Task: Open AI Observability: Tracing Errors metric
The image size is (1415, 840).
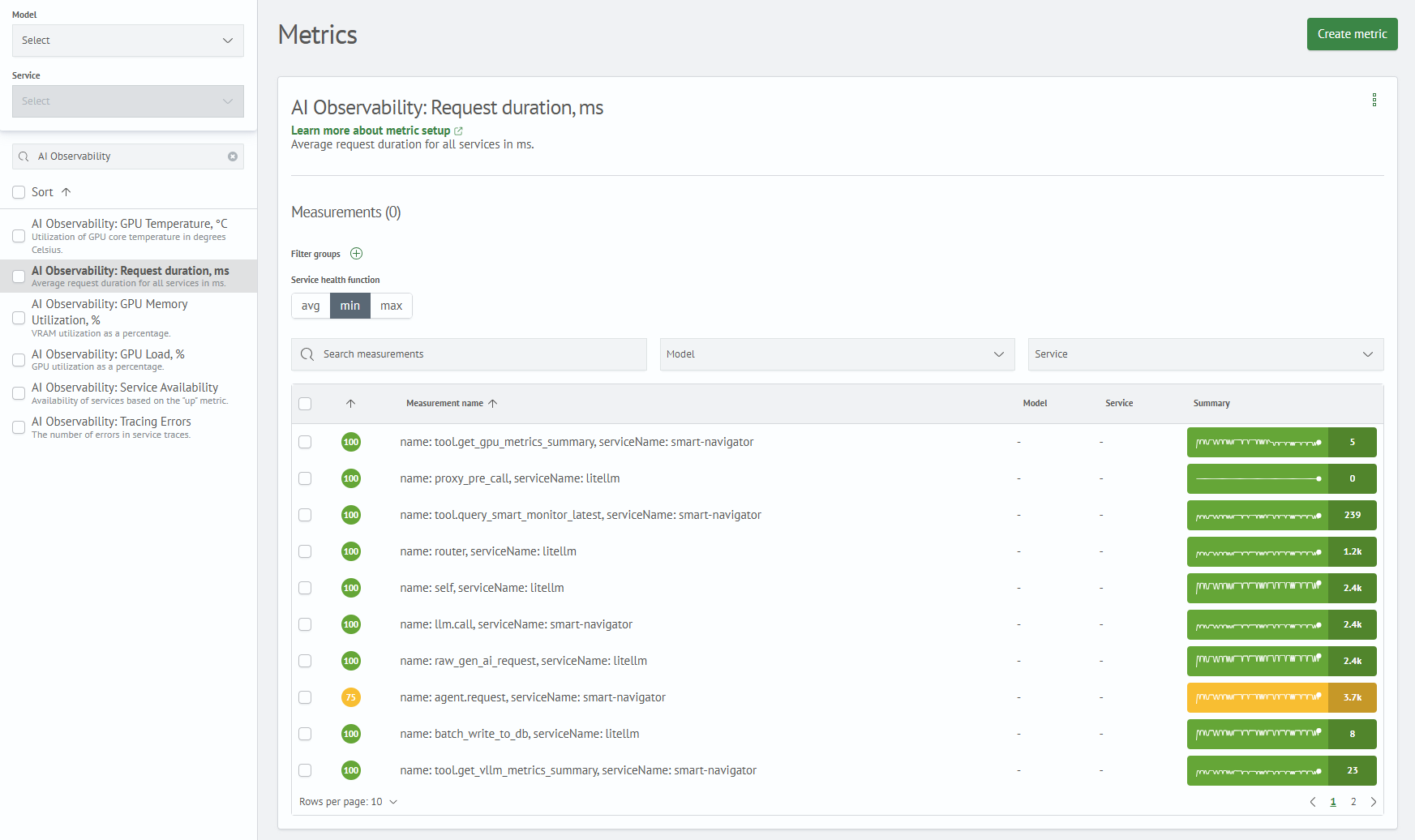Action: [x=111, y=422]
